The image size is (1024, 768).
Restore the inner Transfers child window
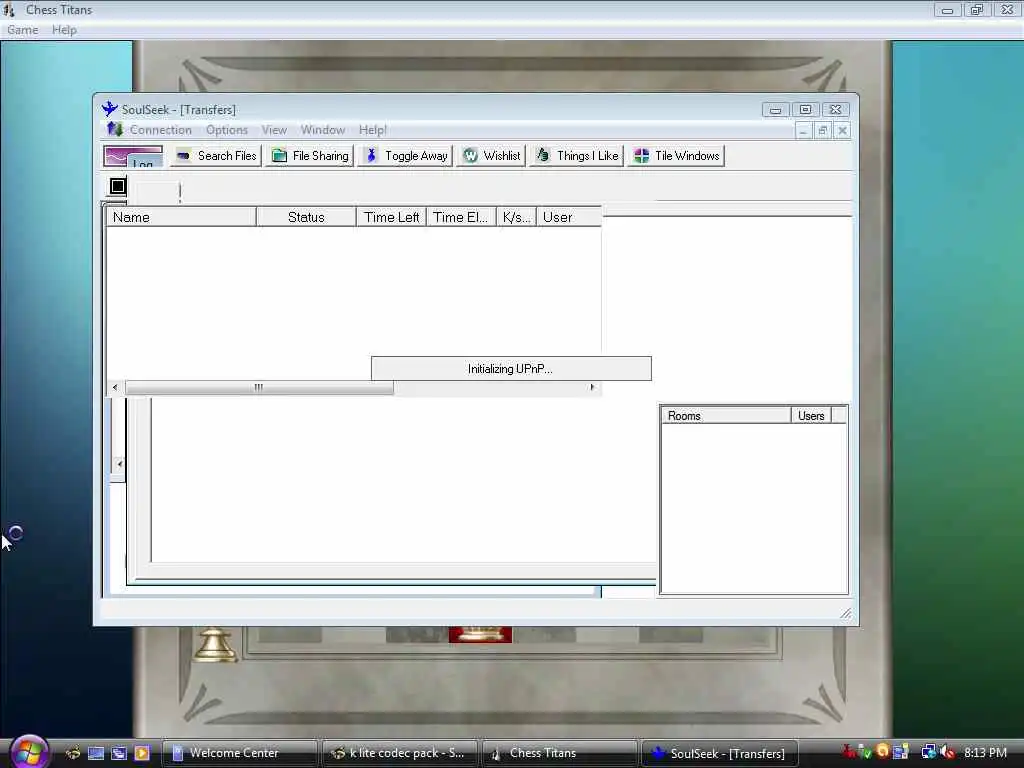point(823,131)
